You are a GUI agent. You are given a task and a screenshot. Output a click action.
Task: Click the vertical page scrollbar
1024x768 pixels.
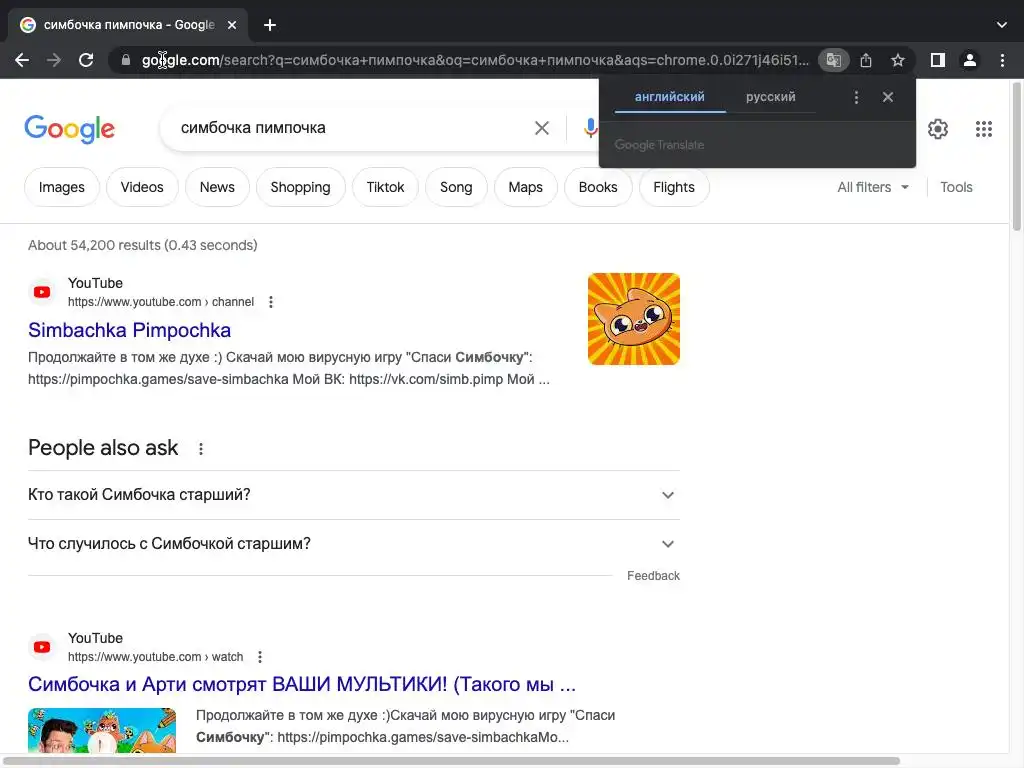coord(1017,157)
